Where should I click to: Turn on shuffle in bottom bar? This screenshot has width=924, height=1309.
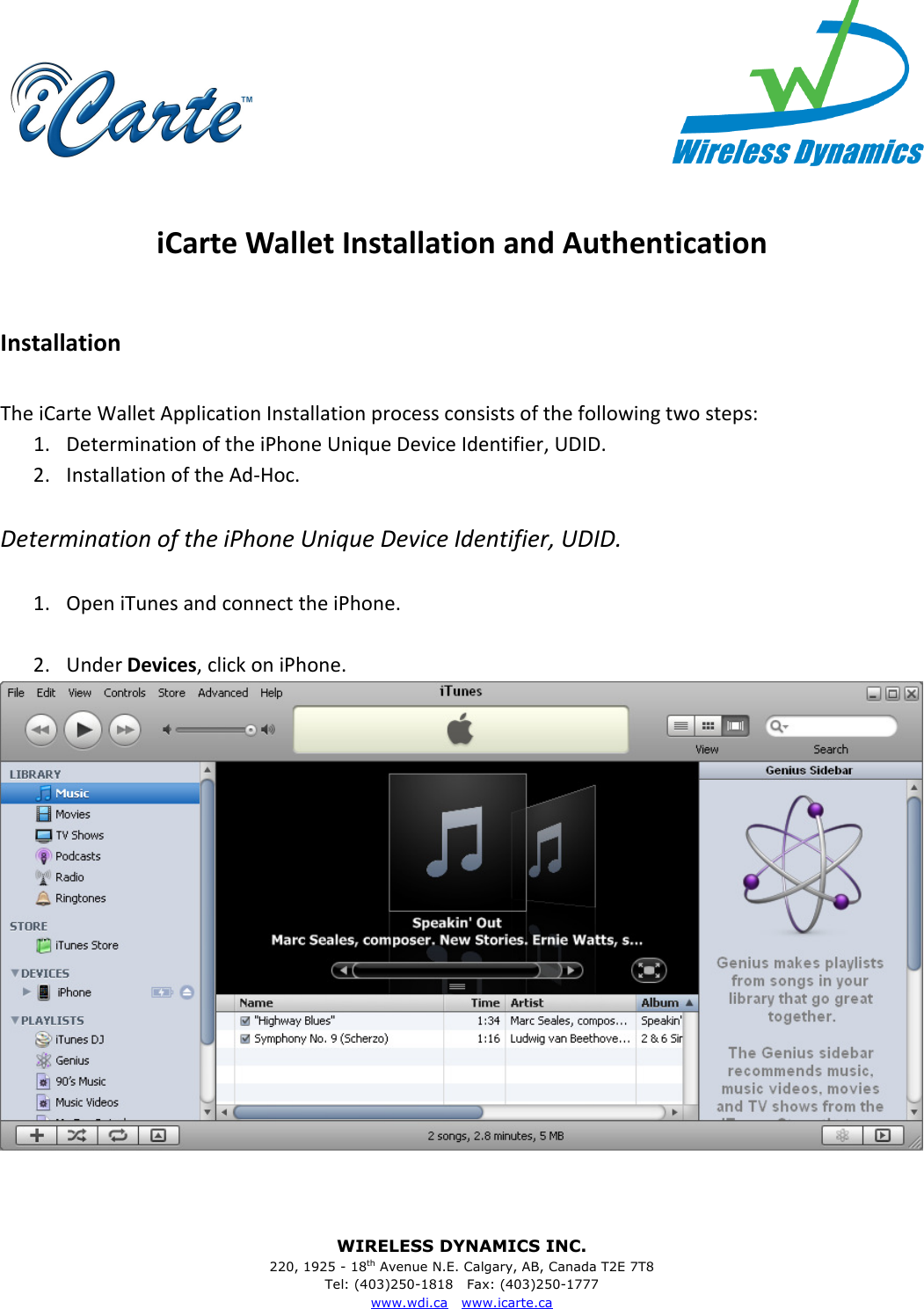pyautogui.click(x=77, y=1135)
